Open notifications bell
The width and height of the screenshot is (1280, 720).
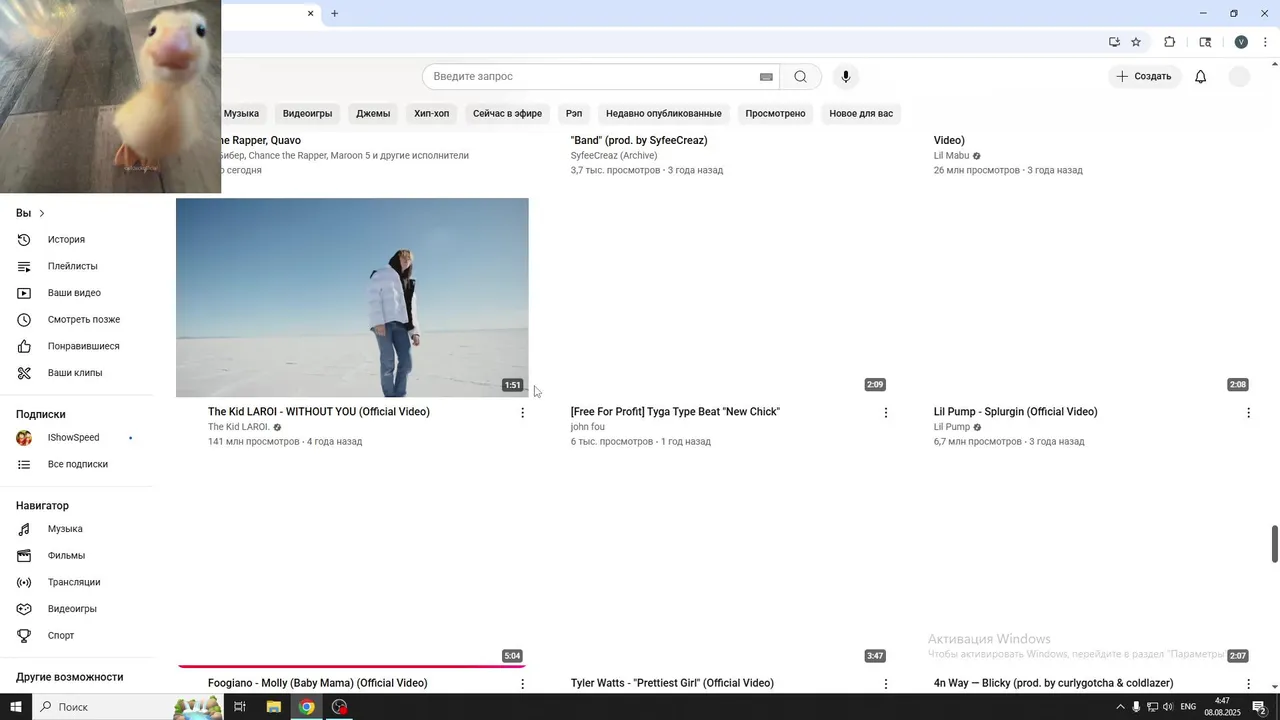click(1201, 77)
